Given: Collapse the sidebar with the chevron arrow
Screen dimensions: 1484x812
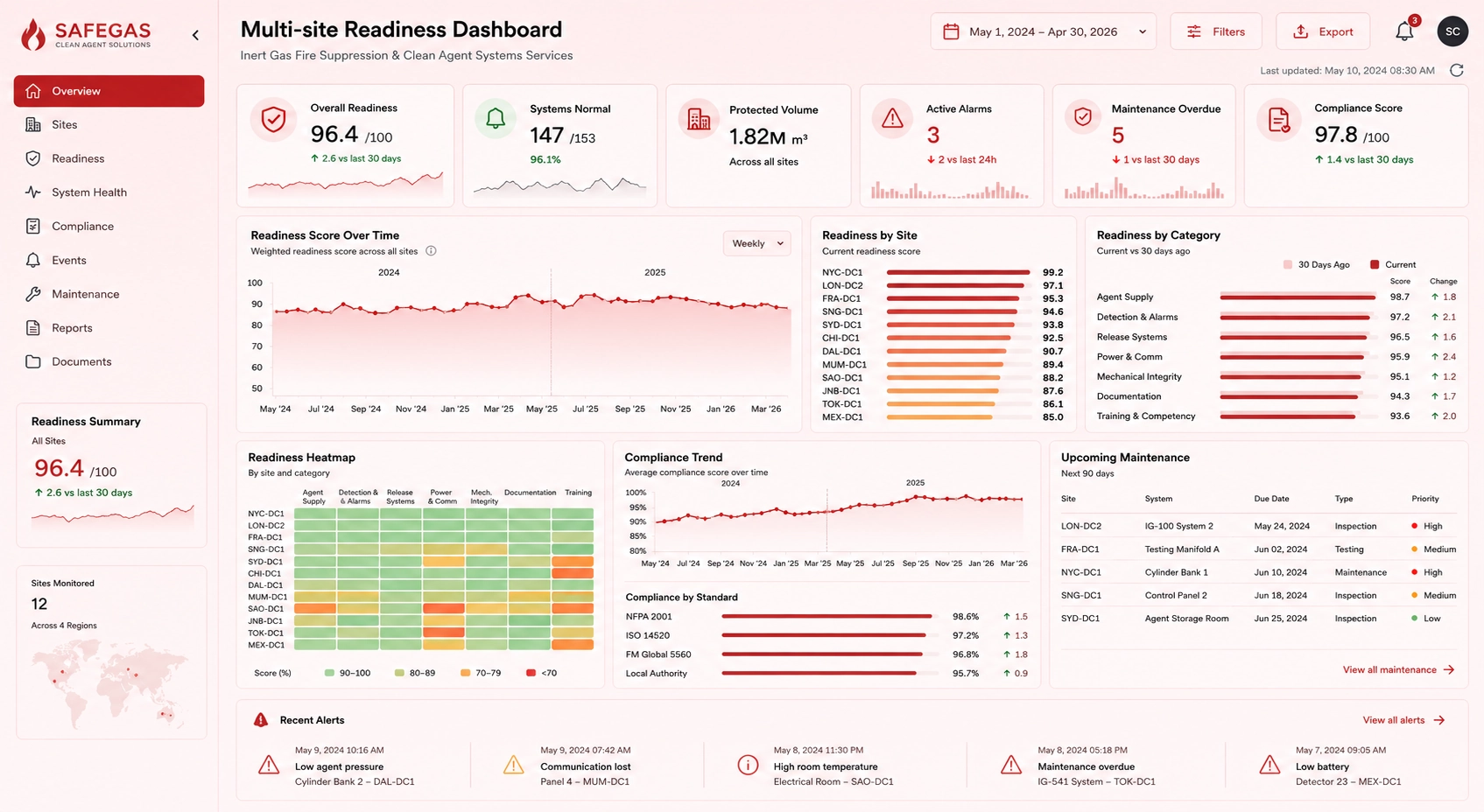Looking at the screenshot, I should click(195, 35).
